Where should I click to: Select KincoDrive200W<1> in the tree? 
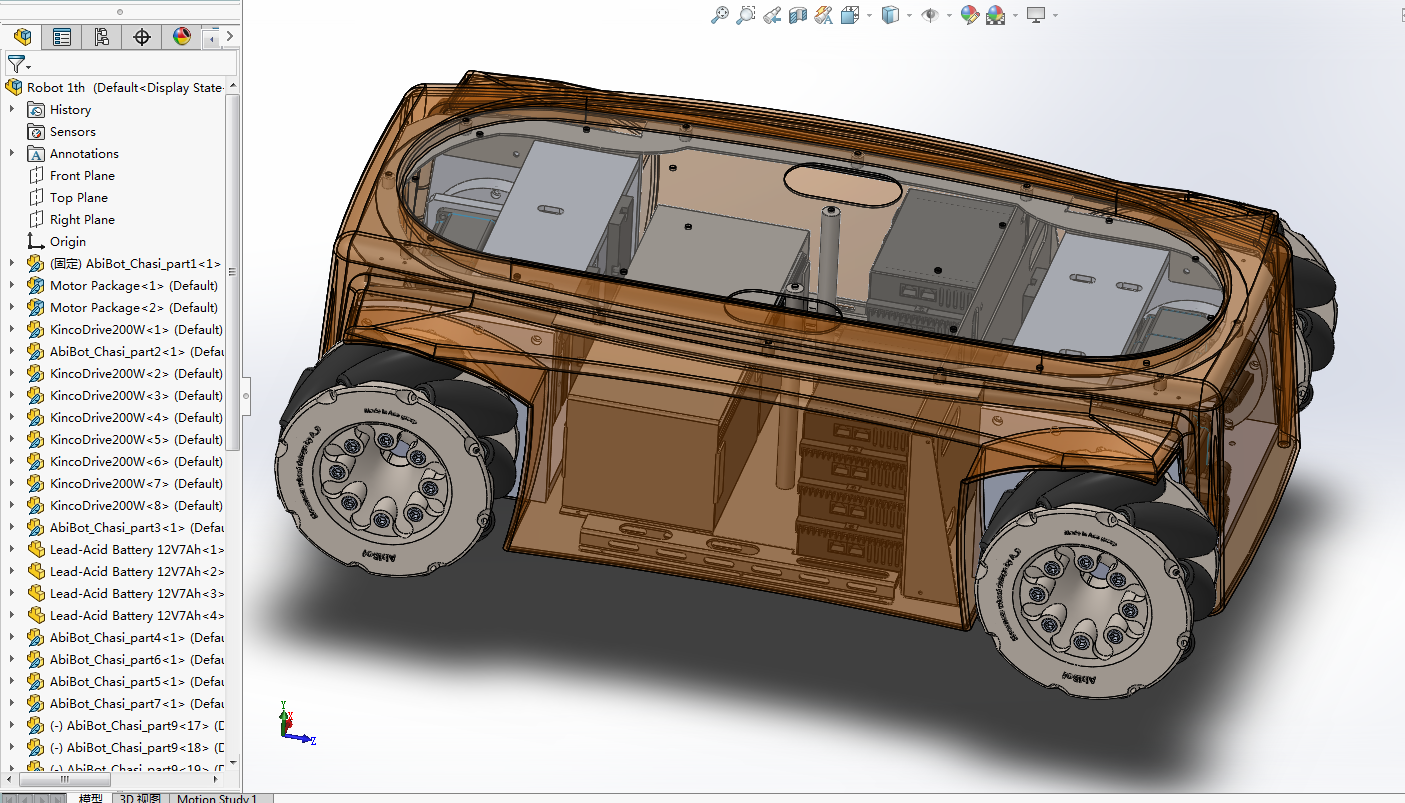(x=136, y=329)
